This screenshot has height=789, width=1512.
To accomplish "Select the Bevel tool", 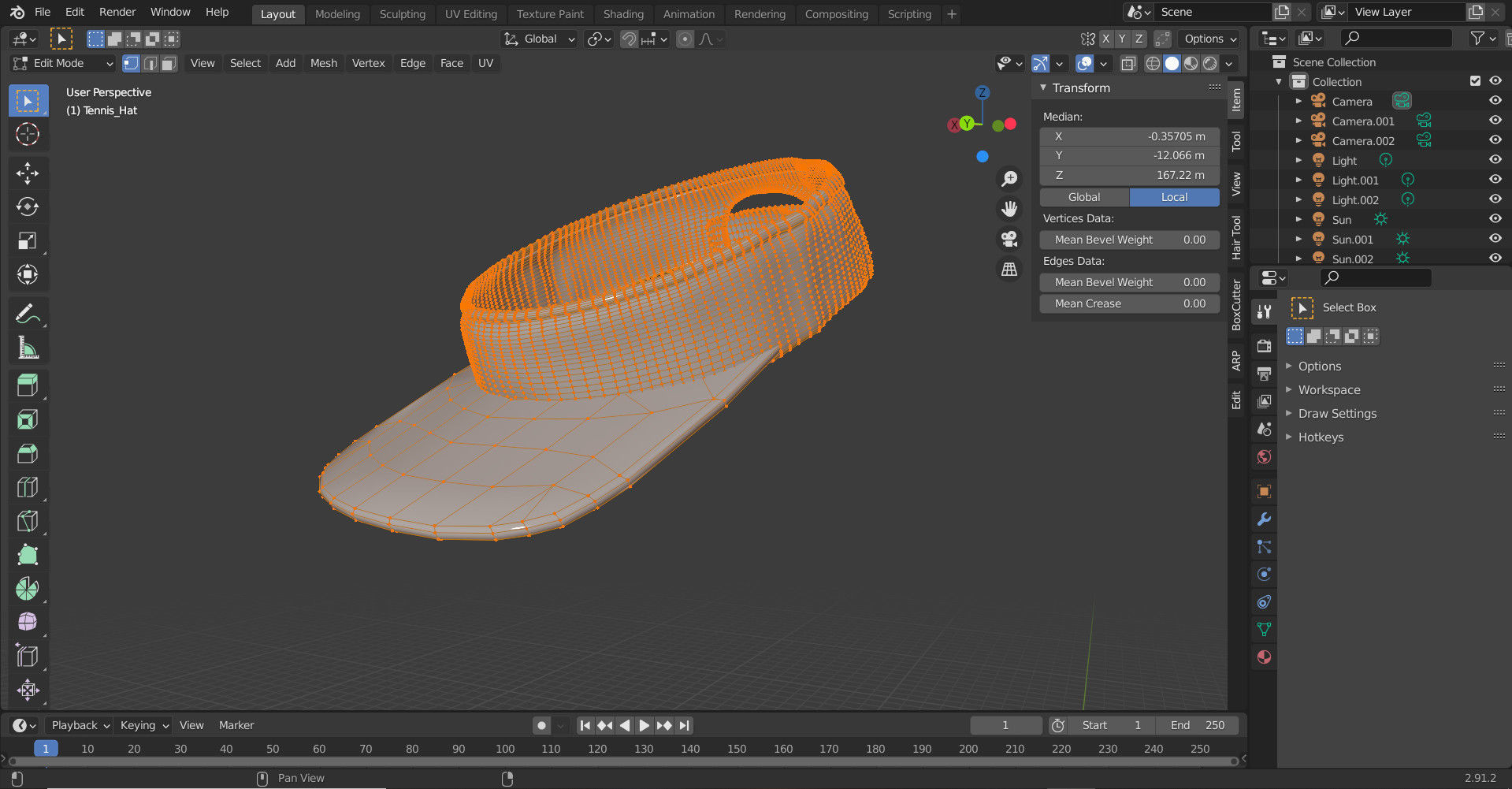I will [28, 453].
